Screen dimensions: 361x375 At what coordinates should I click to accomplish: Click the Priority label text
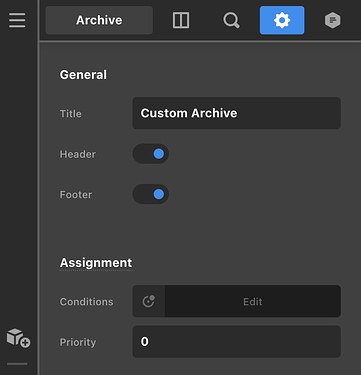[78, 342]
